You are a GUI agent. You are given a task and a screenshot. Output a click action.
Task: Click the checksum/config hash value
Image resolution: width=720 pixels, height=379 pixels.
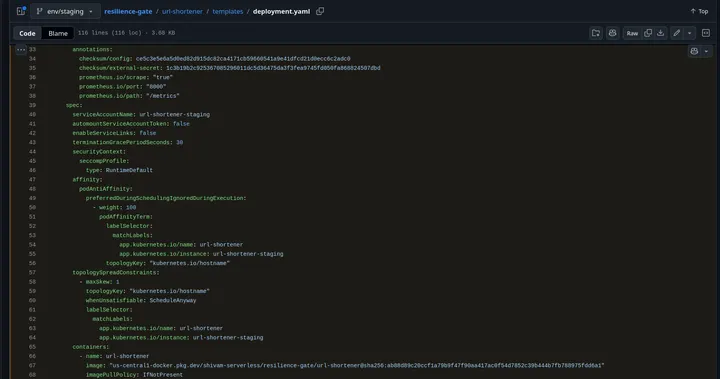point(243,59)
